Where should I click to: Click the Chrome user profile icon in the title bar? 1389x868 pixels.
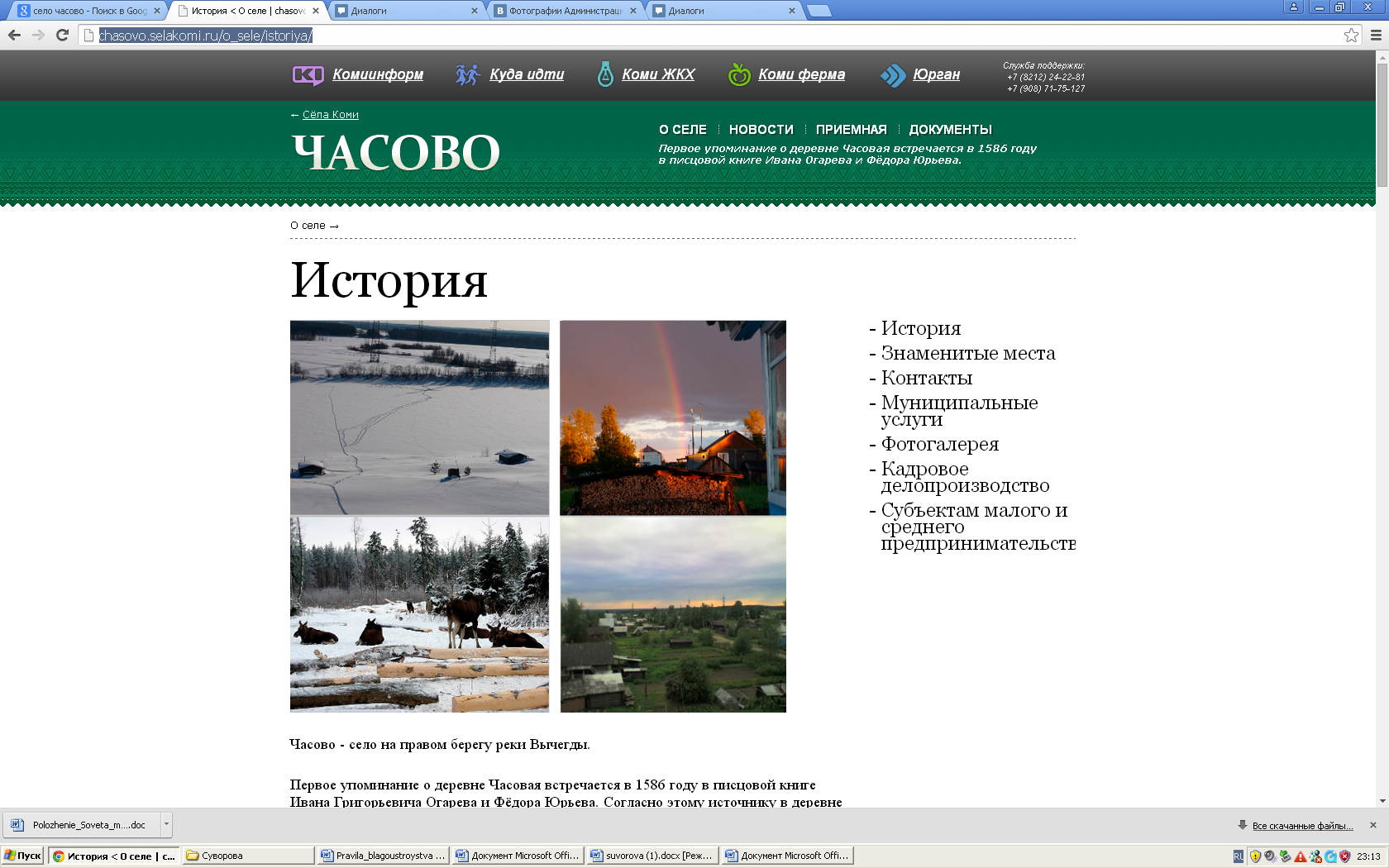coord(1294,7)
